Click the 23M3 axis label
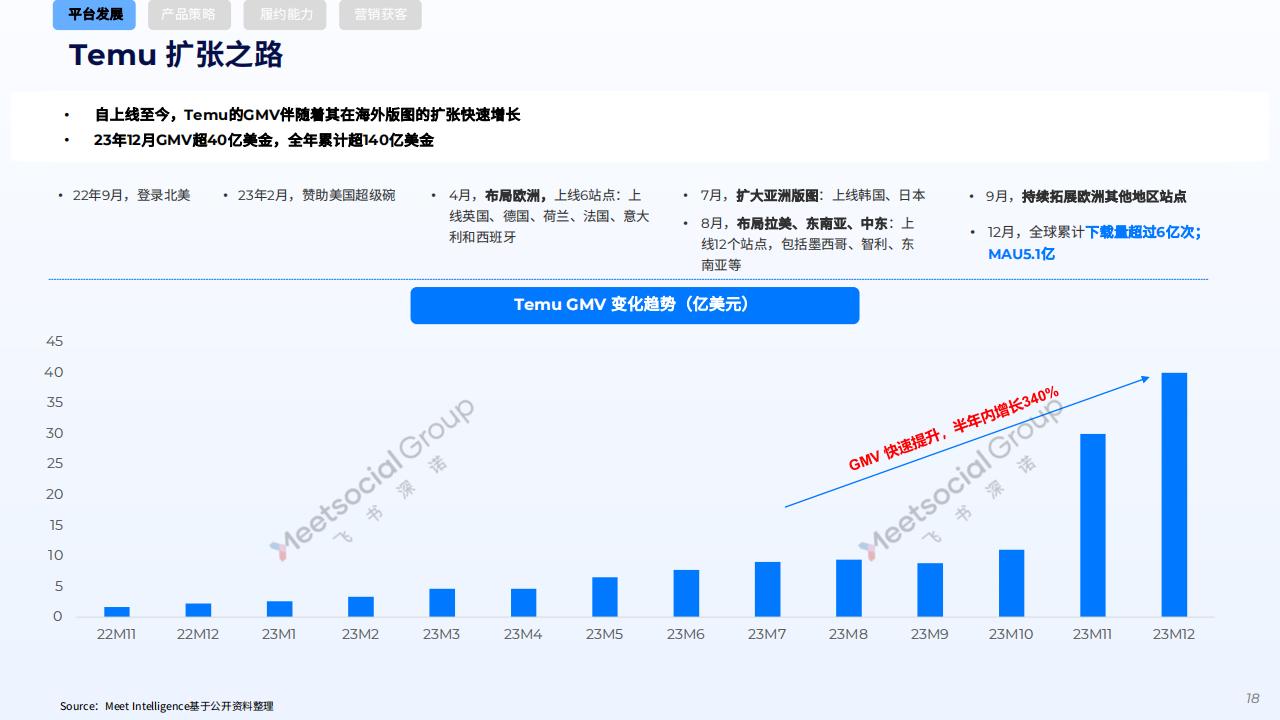1280x720 pixels. coord(442,634)
